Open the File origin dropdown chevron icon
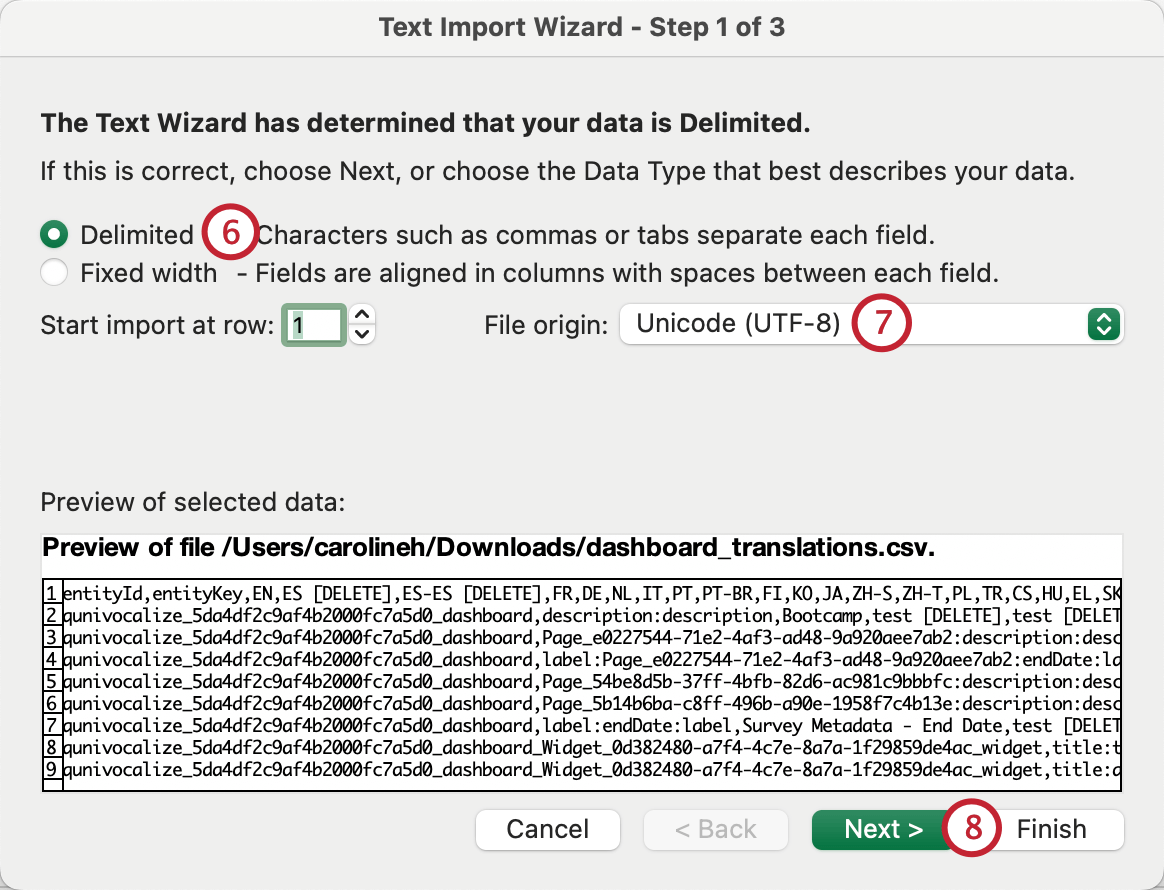The height and width of the screenshot is (892, 1164). pyautogui.click(x=1102, y=324)
